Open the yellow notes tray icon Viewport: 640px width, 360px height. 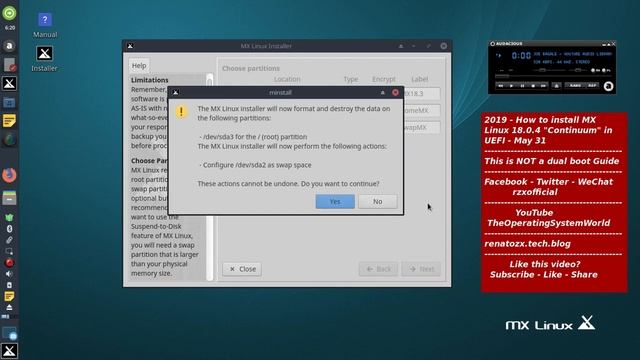coord(9,296)
